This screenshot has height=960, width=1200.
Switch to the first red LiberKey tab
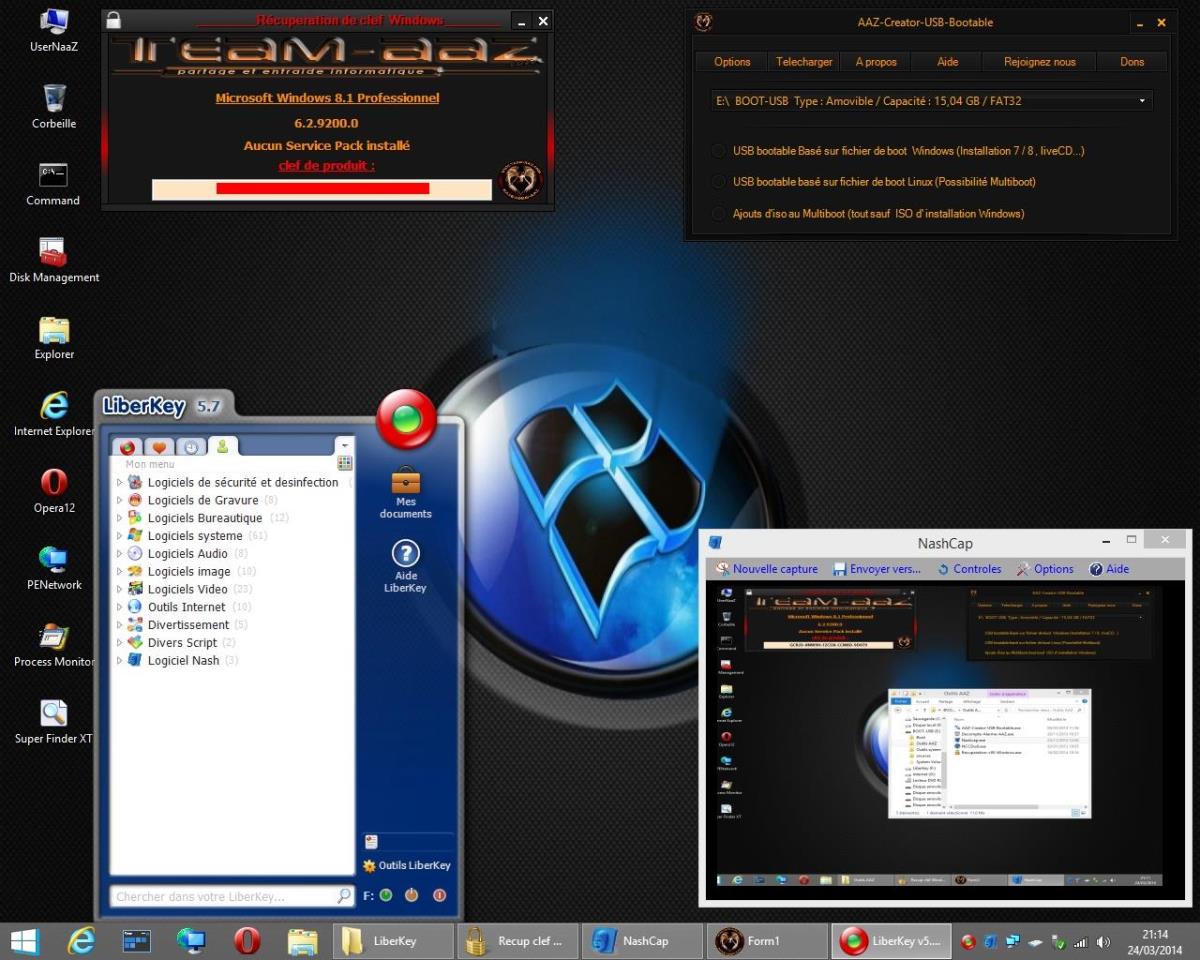coord(126,447)
